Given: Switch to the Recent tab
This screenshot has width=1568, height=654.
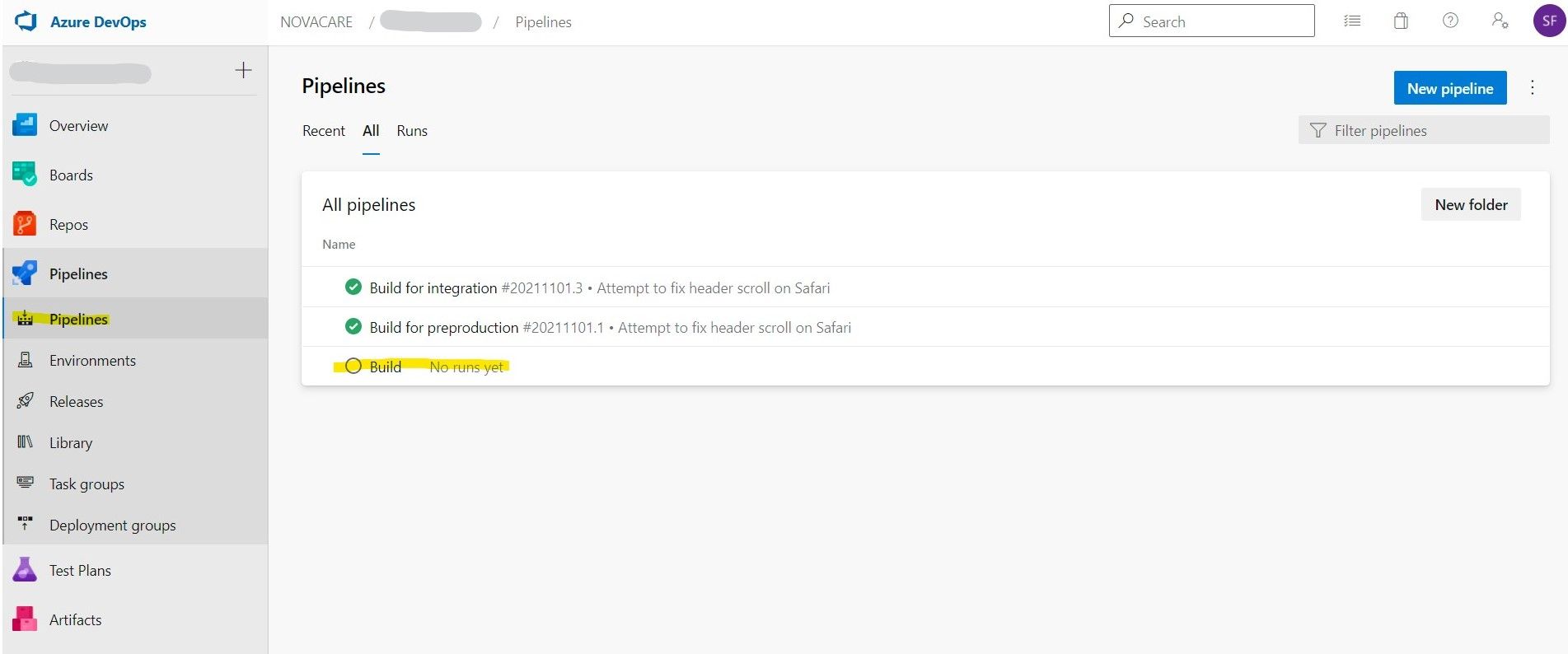Looking at the screenshot, I should pyautogui.click(x=324, y=130).
